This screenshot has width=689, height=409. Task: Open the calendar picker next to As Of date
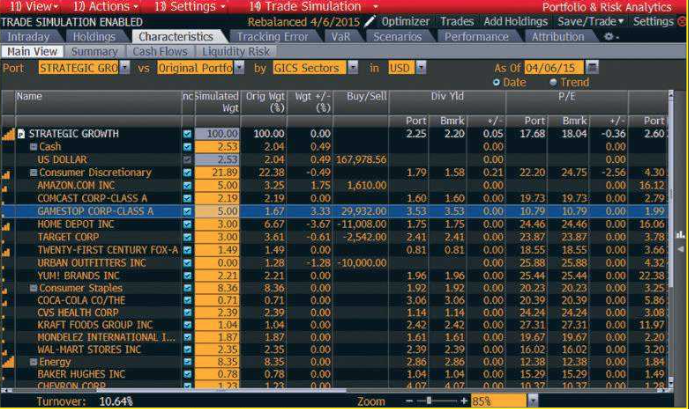click(x=592, y=67)
